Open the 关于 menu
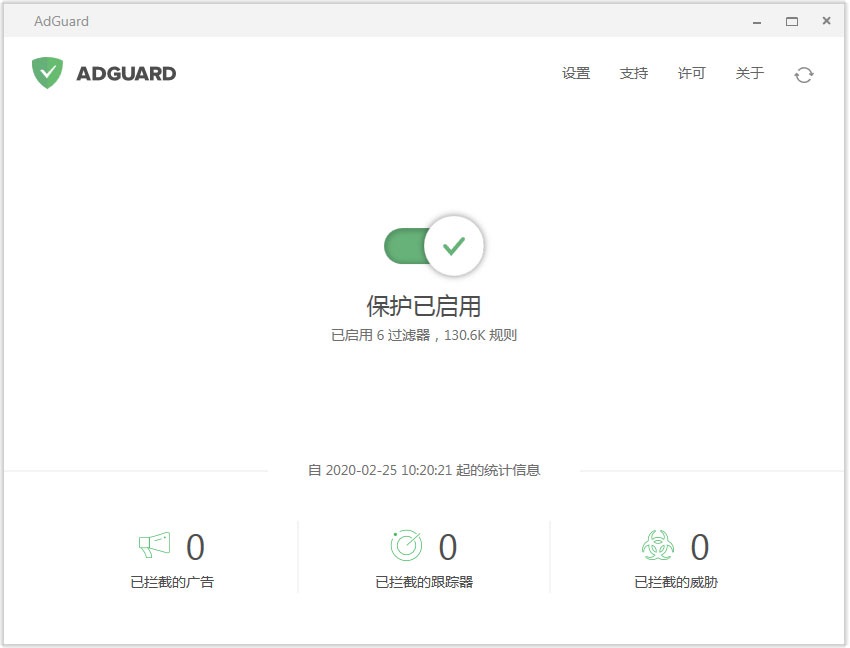This screenshot has width=850, height=648. point(750,73)
